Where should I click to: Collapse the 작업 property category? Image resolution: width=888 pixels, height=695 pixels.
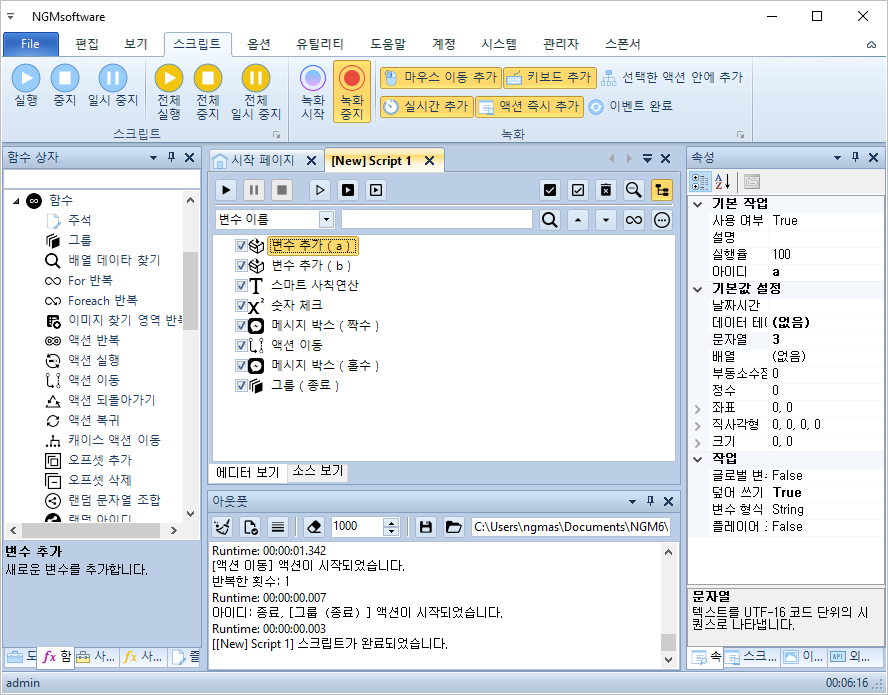click(698, 459)
